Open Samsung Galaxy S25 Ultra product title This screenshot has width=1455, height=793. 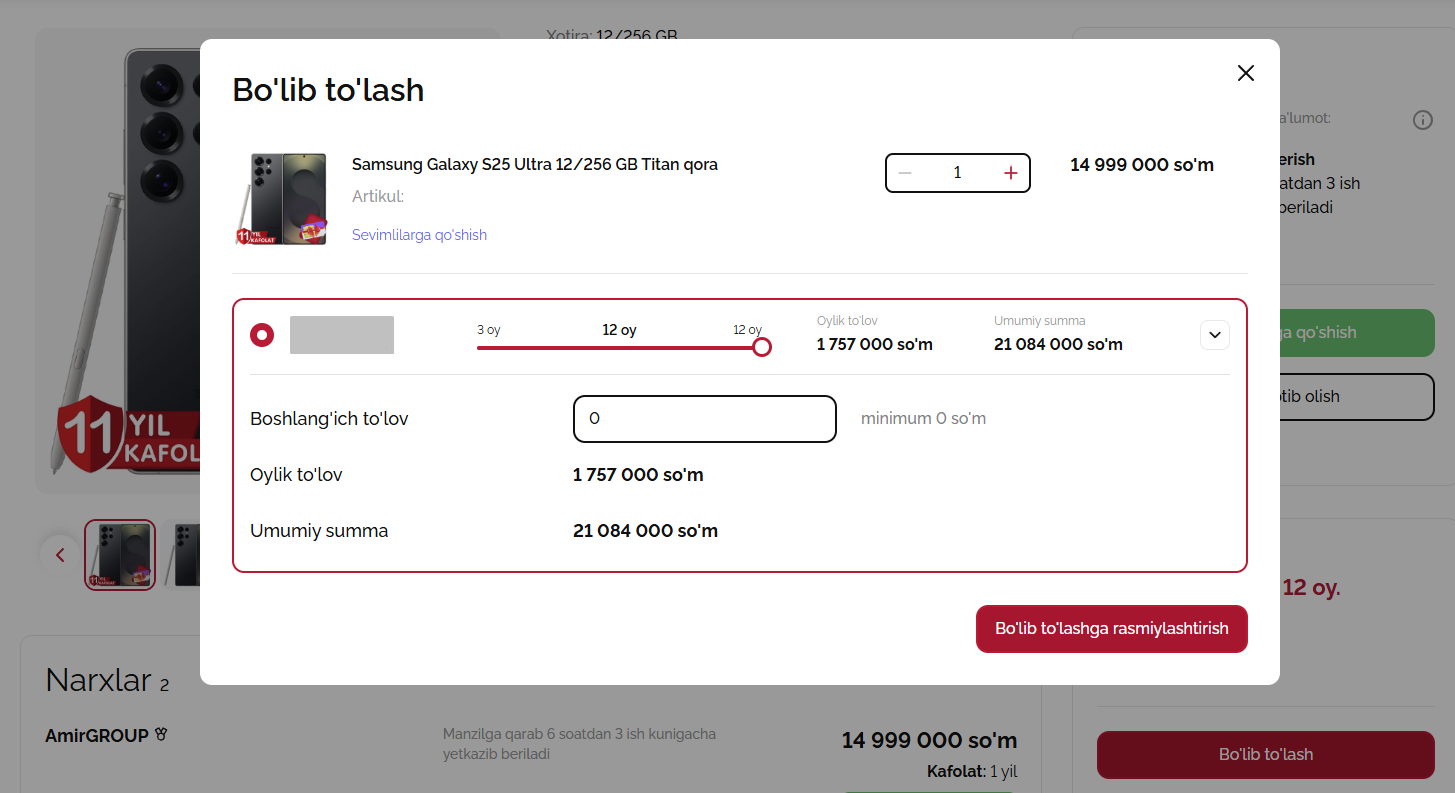[x=534, y=164]
